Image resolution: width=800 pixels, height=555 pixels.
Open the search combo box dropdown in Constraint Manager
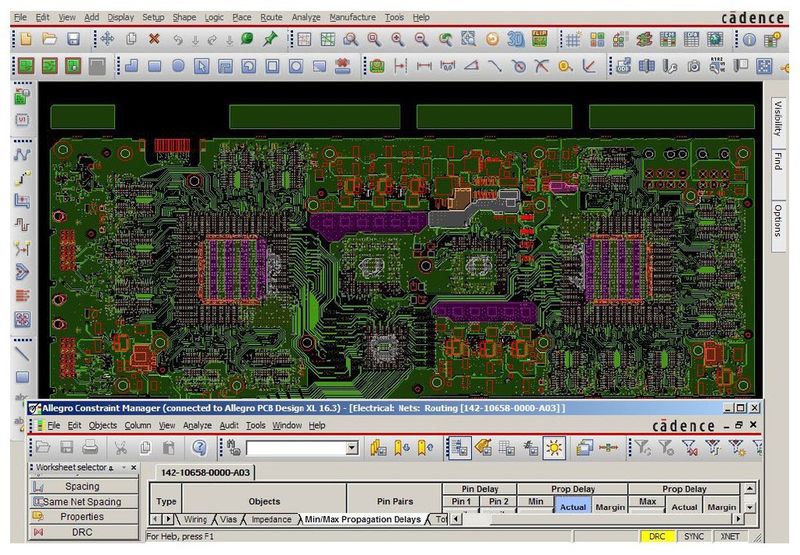pyautogui.click(x=352, y=448)
